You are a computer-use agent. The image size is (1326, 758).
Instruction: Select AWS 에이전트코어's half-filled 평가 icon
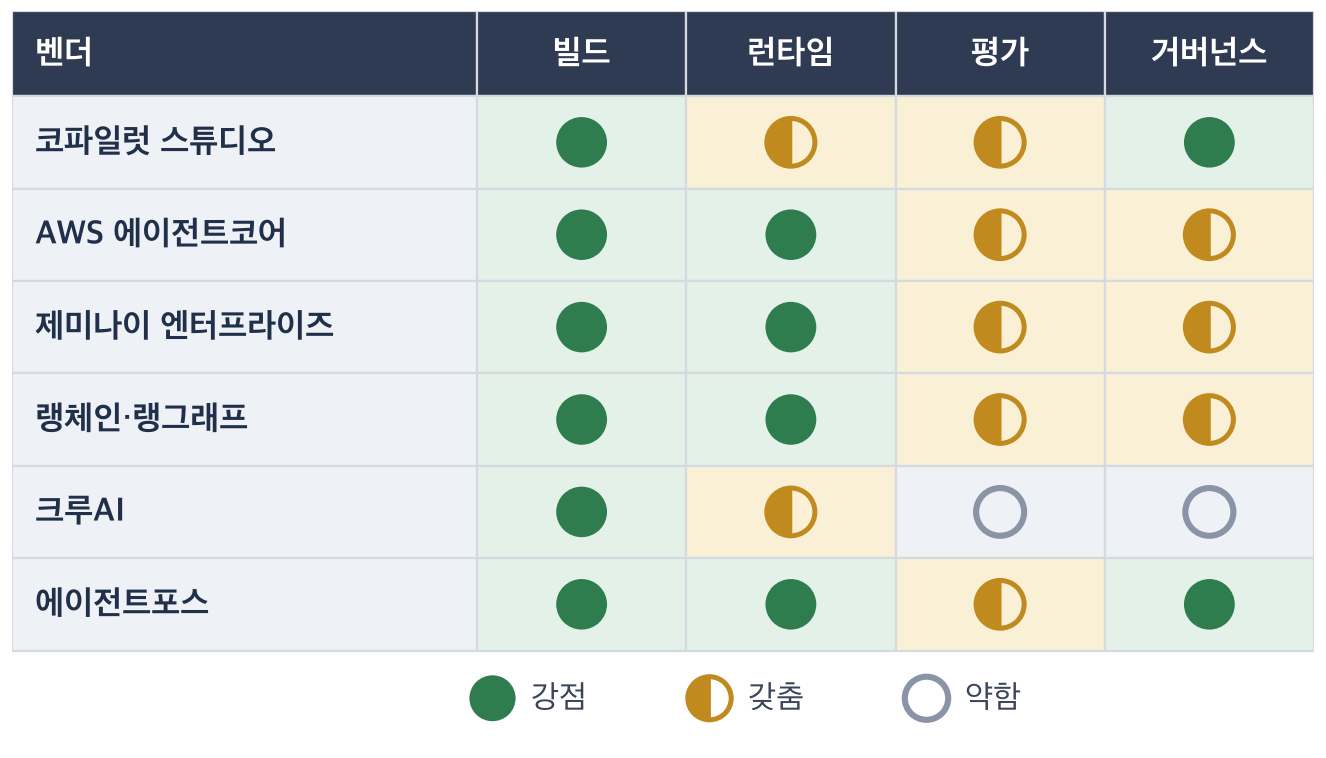(x=1000, y=235)
